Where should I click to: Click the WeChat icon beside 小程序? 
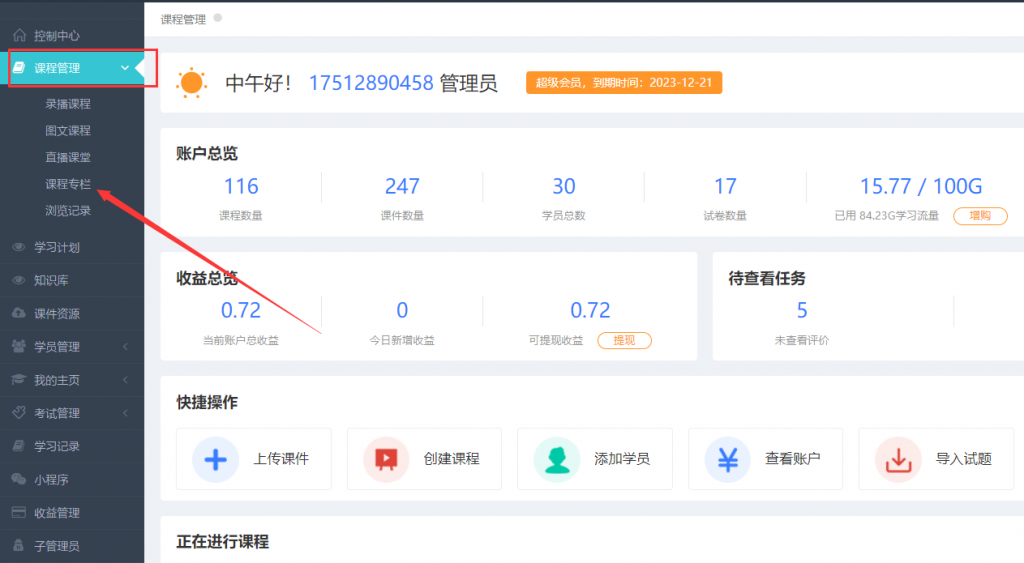click(x=18, y=479)
